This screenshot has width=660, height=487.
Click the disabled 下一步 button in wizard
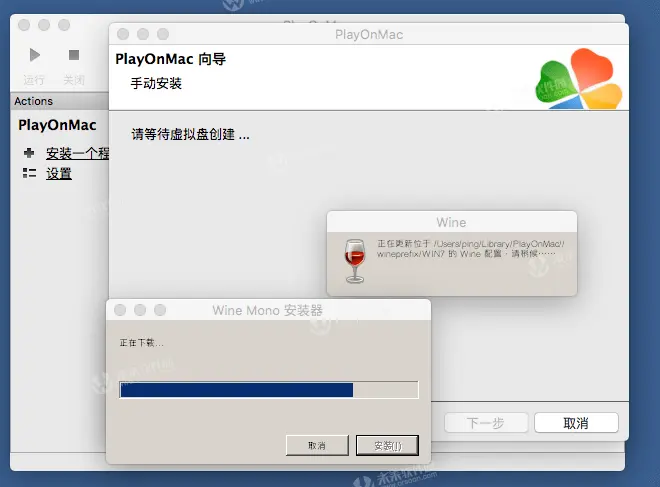point(486,423)
